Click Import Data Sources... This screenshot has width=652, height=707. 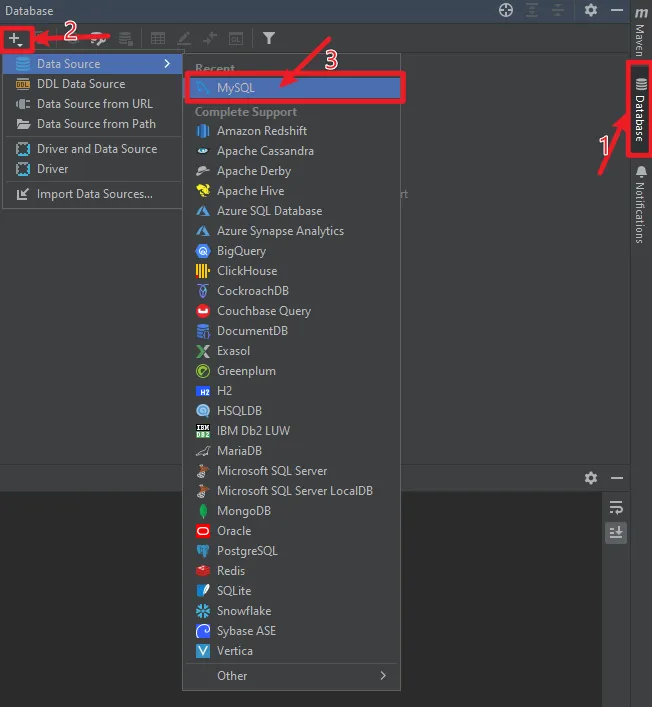(93, 194)
